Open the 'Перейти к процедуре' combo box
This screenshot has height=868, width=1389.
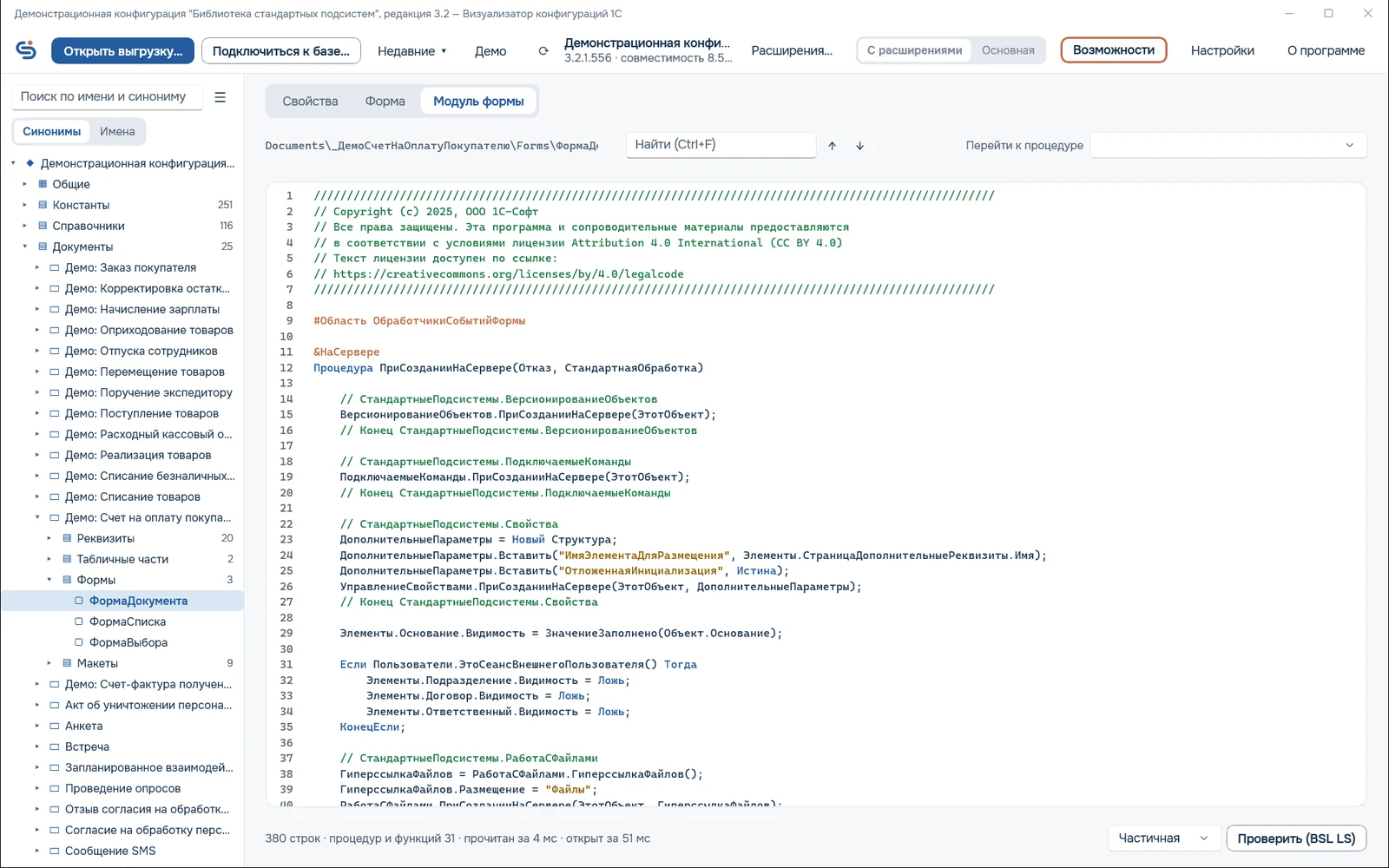(1228, 145)
